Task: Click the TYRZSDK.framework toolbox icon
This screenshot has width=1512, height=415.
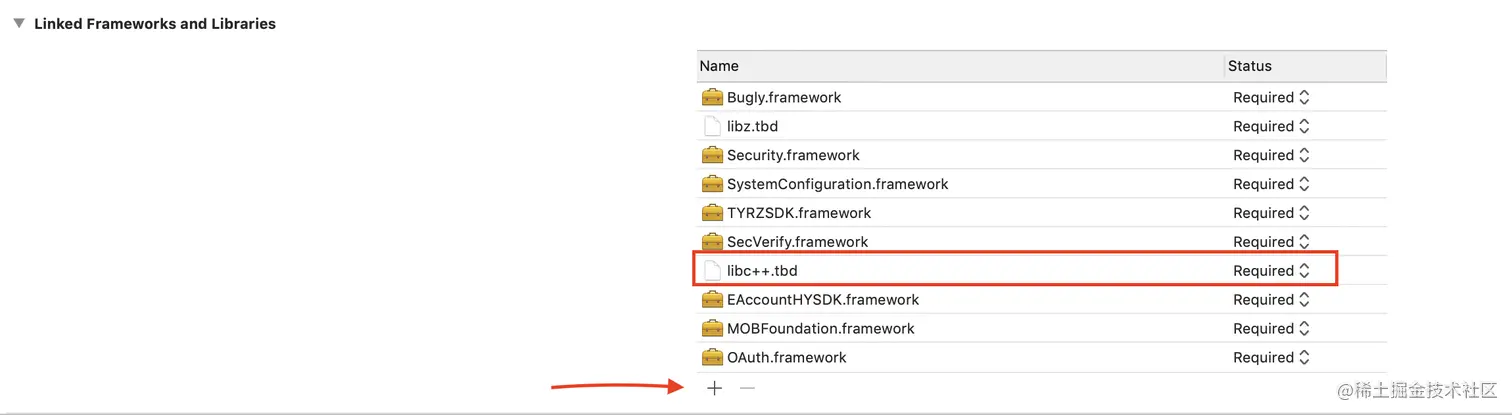Action: [x=712, y=213]
